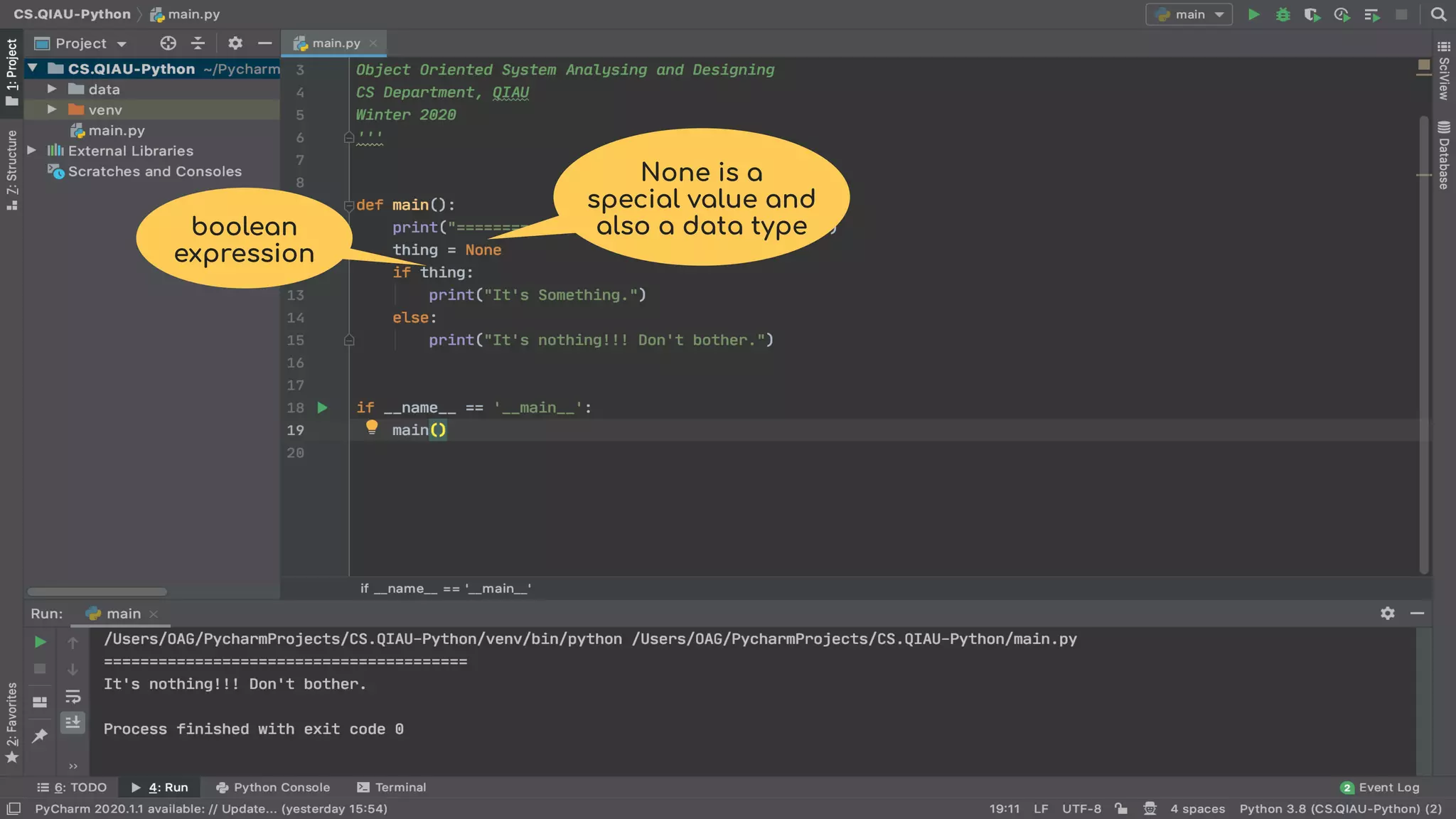This screenshot has width=1456, height=819.
Task: Click Project panel horizontal scrollbar
Action: [97, 591]
